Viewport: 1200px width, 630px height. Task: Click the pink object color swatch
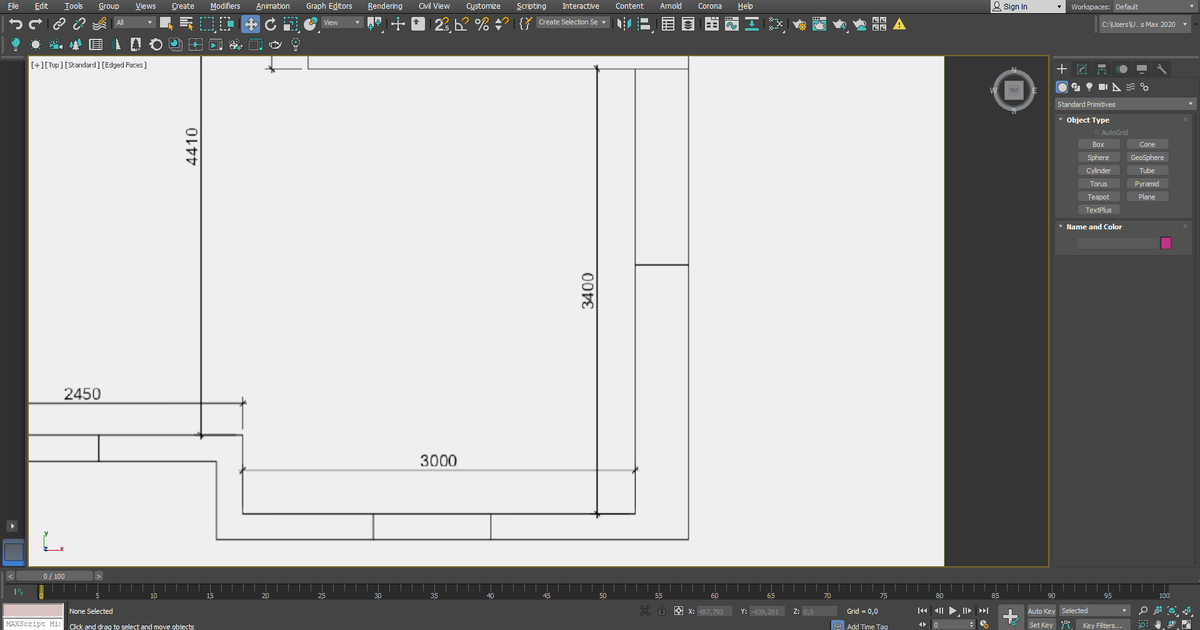[1165, 243]
